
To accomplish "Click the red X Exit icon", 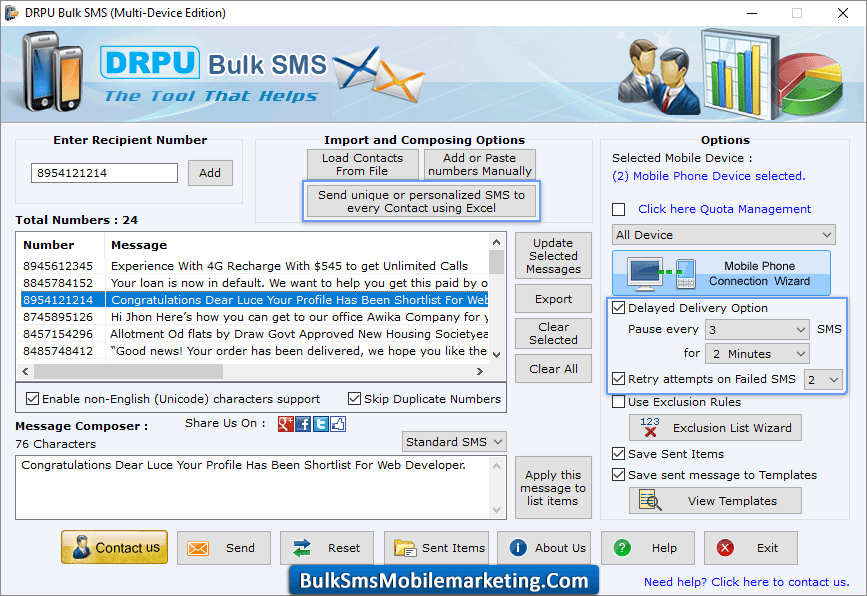I will pos(725,548).
